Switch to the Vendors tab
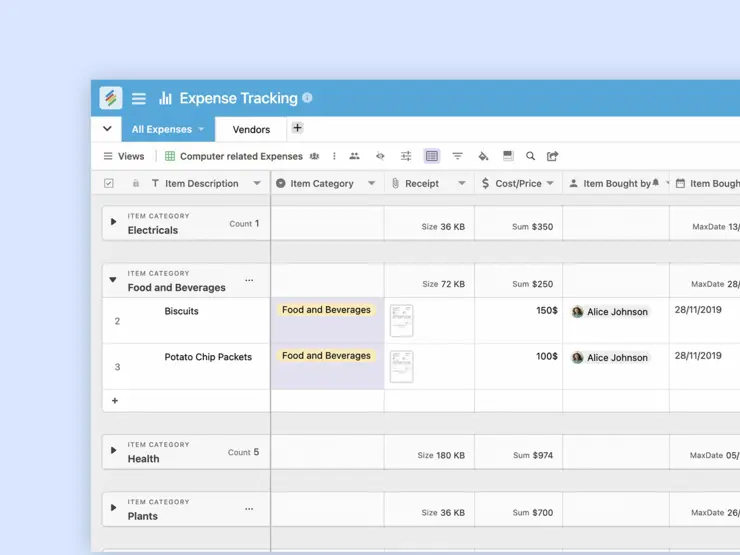 pyautogui.click(x=251, y=129)
